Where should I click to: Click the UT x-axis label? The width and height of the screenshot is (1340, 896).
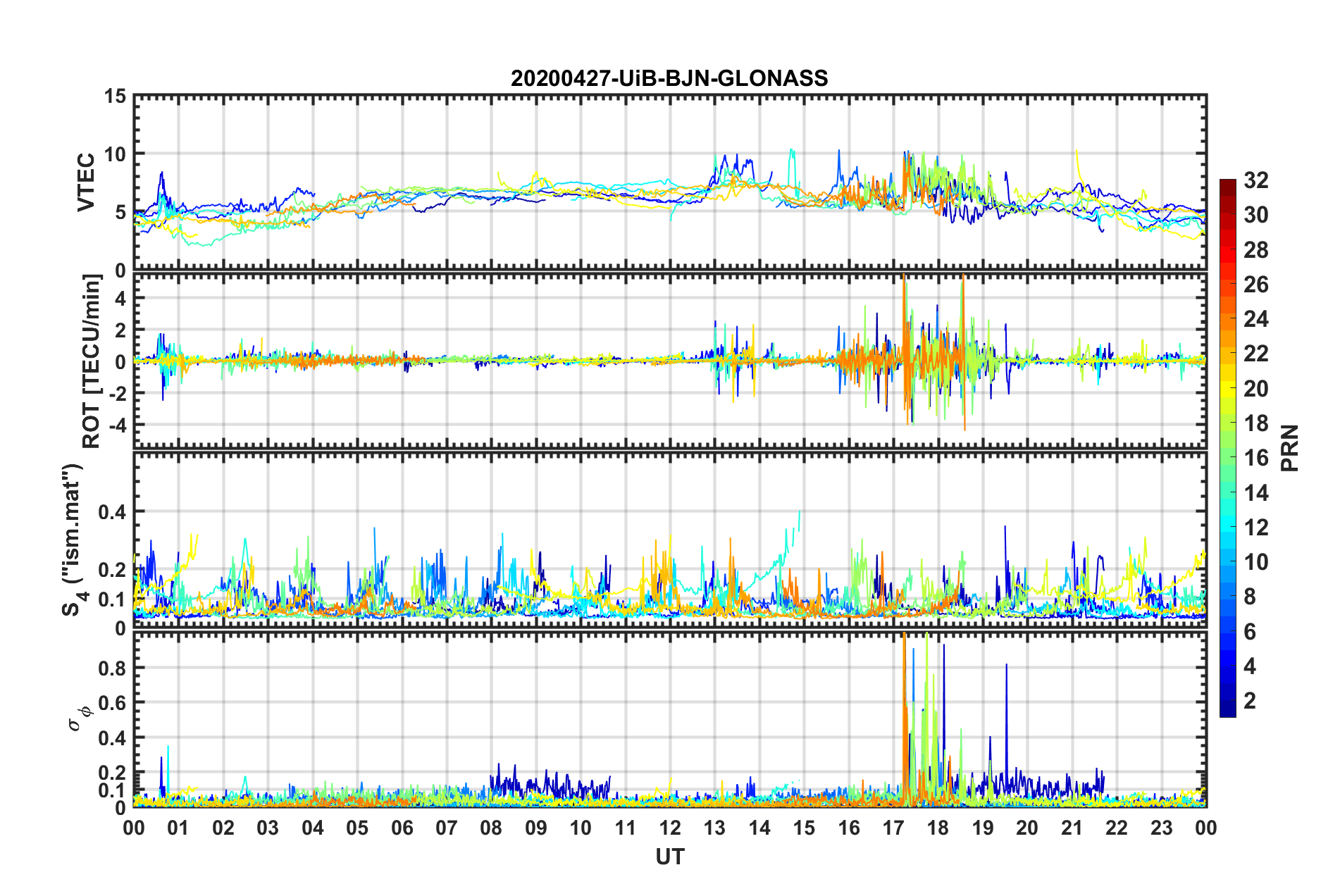click(670, 857)
